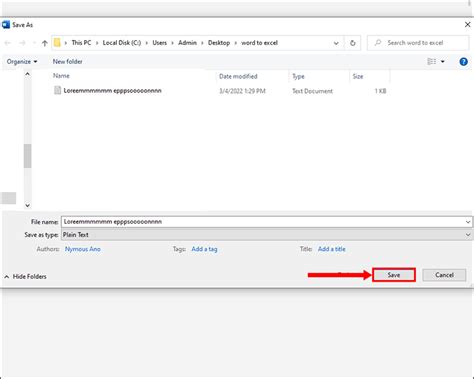Screen dimensions: 474x379
Task: Open the Save as type dropdown
Action: point(267,235)
